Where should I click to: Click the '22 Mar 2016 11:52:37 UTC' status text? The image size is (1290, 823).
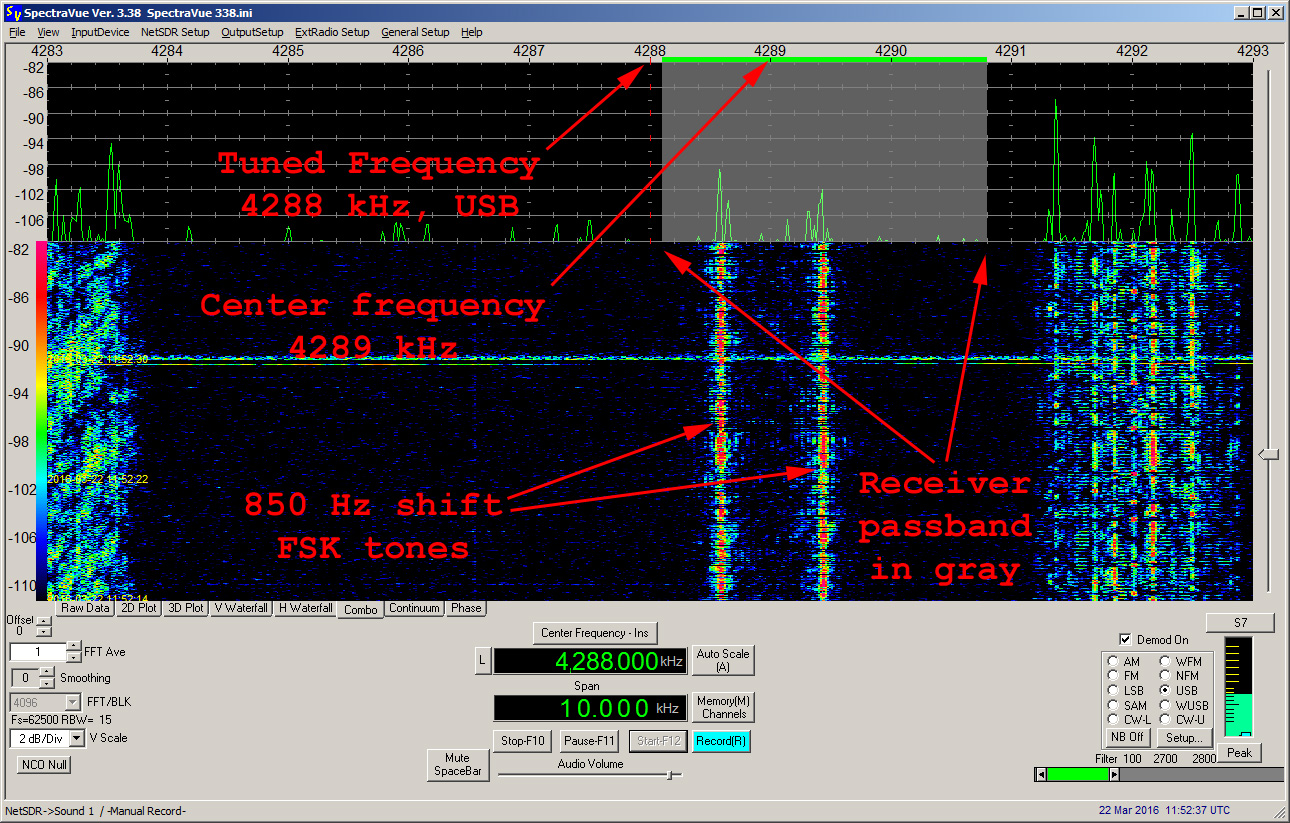[1164, 810]
